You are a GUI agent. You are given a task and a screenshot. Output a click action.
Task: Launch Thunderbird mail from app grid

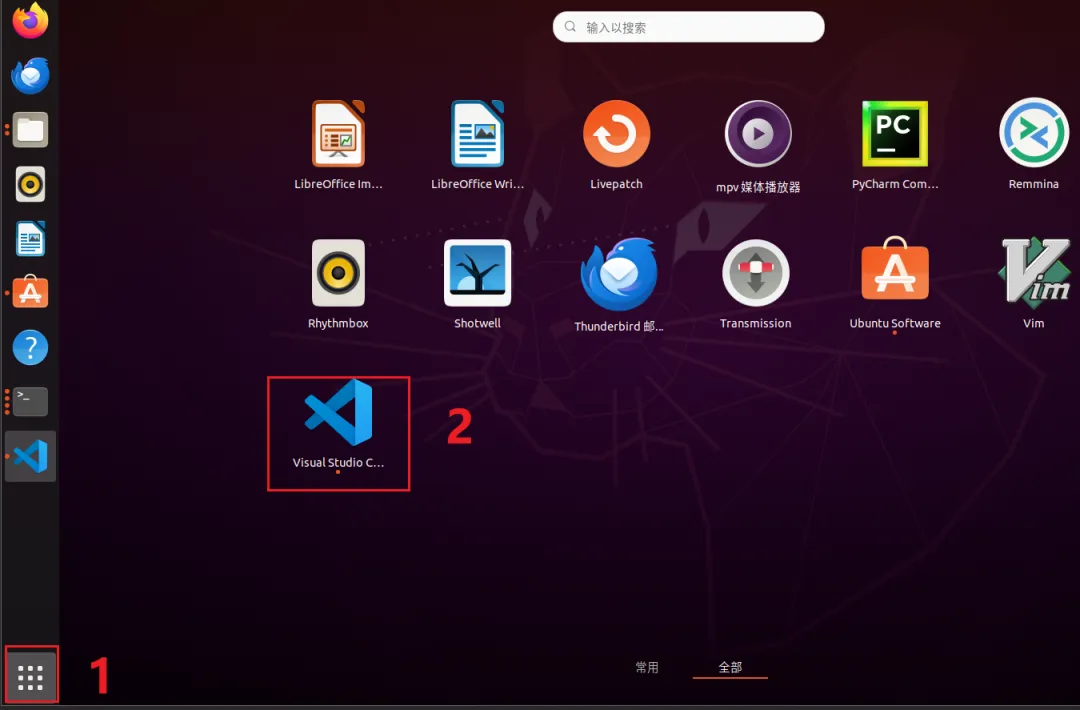click(619, 285)
